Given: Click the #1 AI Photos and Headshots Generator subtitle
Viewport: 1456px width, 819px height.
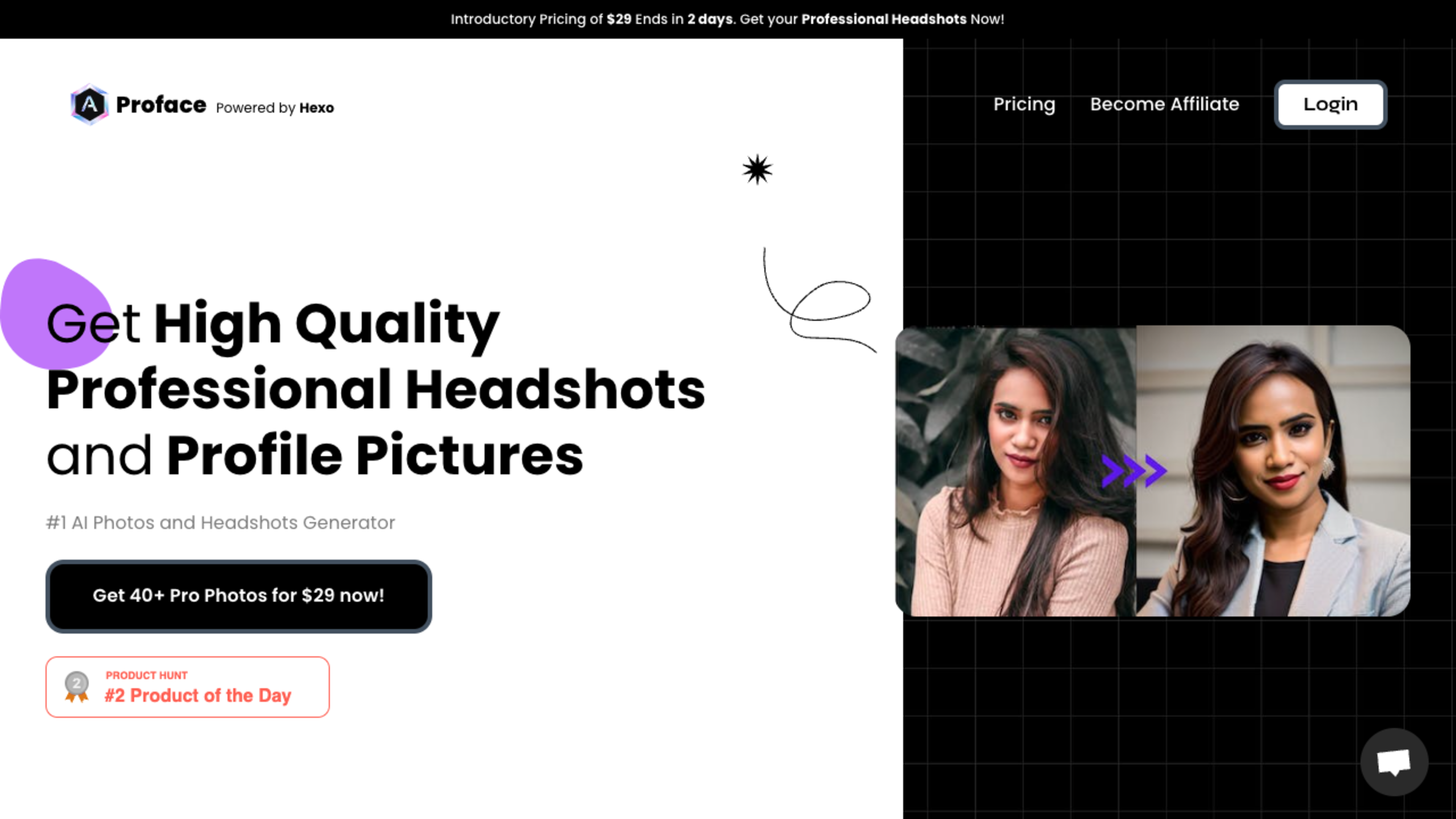Looking at the screenshot, I should click(220, 523).
